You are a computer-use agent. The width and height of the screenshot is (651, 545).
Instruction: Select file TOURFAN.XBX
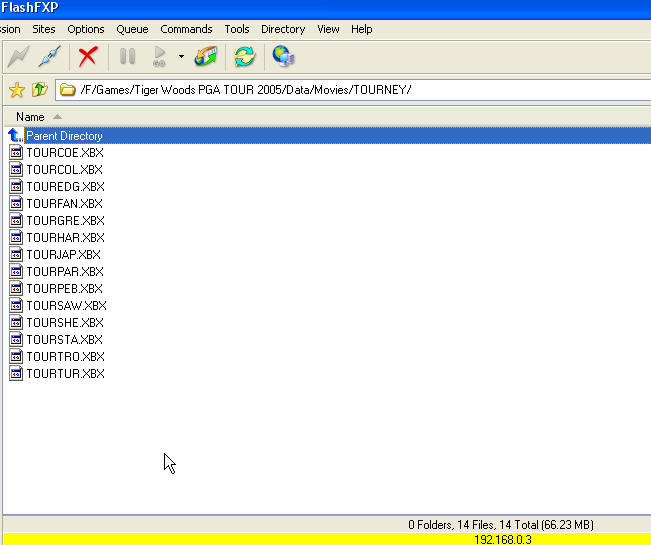(x=64, y=204)
